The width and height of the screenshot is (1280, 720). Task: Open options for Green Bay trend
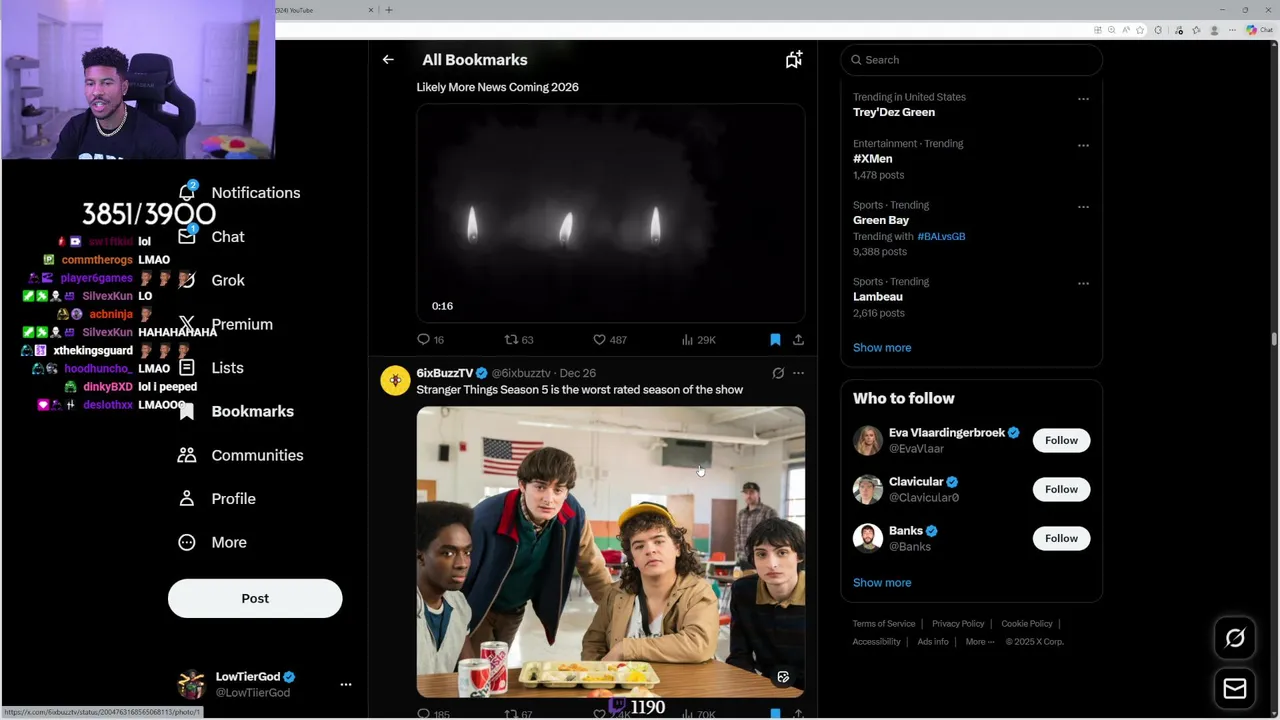[x=1083, y=207]
